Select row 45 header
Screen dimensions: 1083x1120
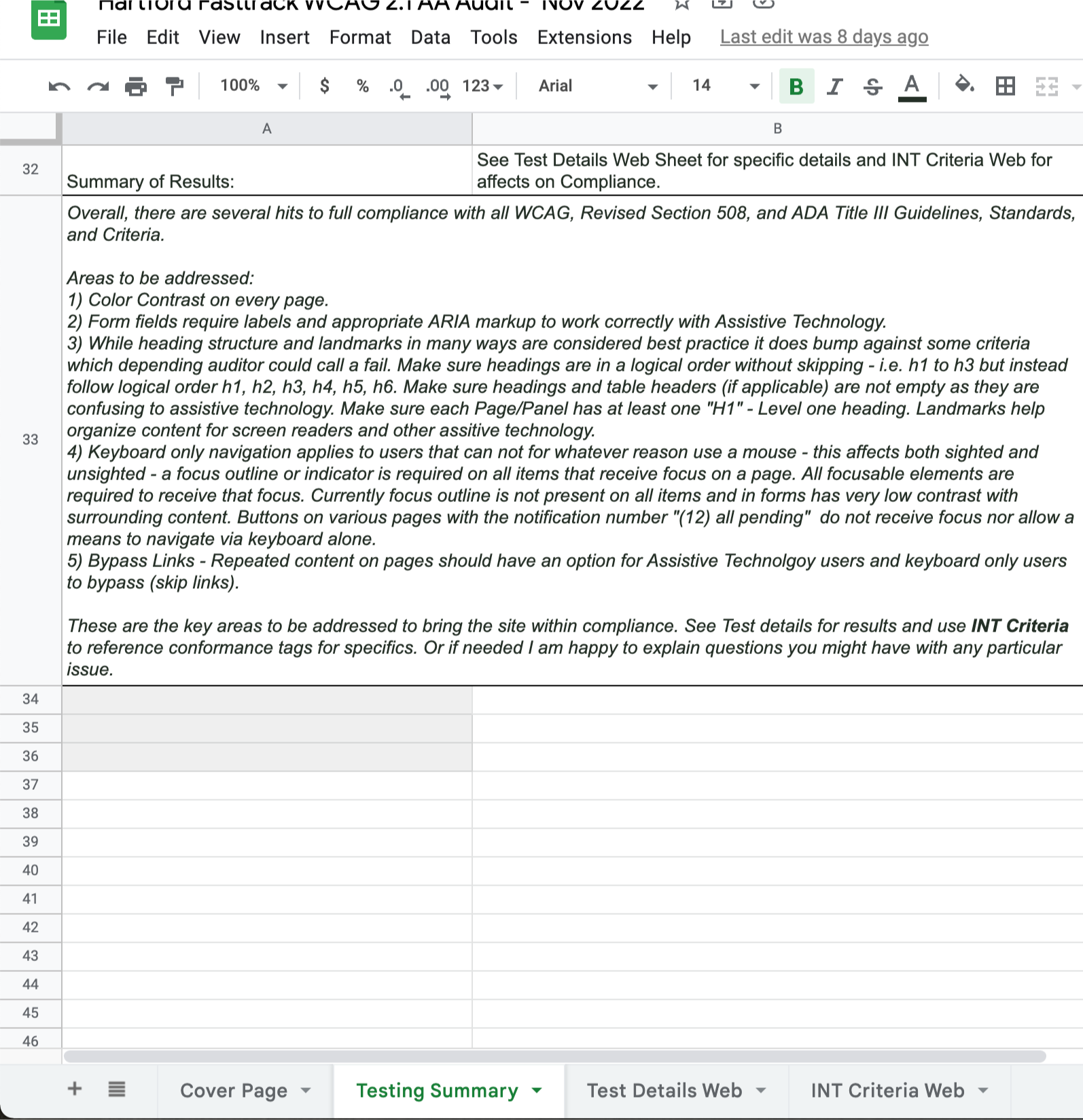pos(31,1013)
